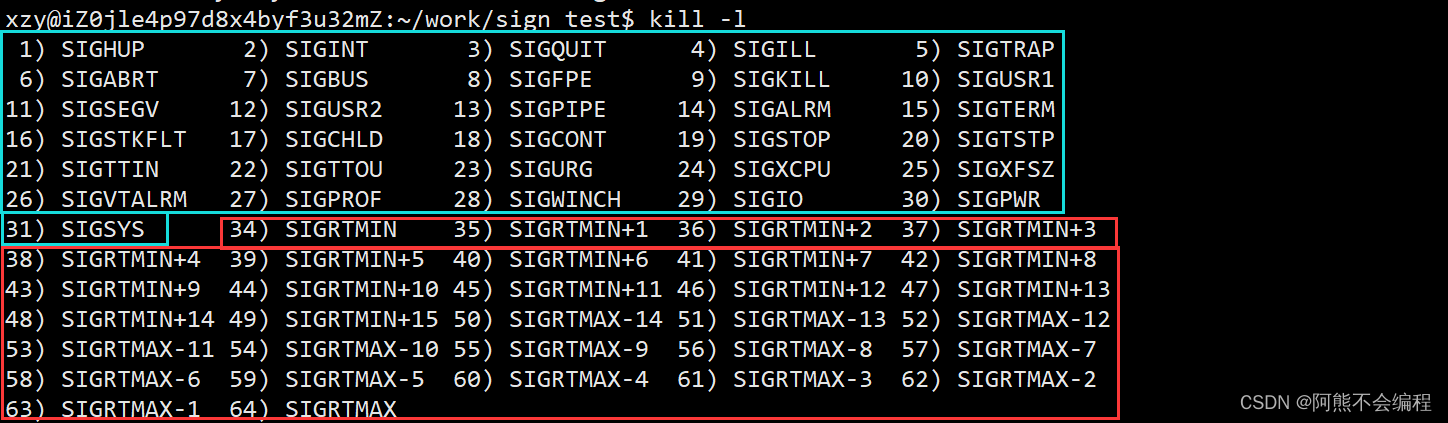This screenshot has width=1448, height=423.
Task: Select SIGRTMIN+12 signal text
Action: pos(810,290)
